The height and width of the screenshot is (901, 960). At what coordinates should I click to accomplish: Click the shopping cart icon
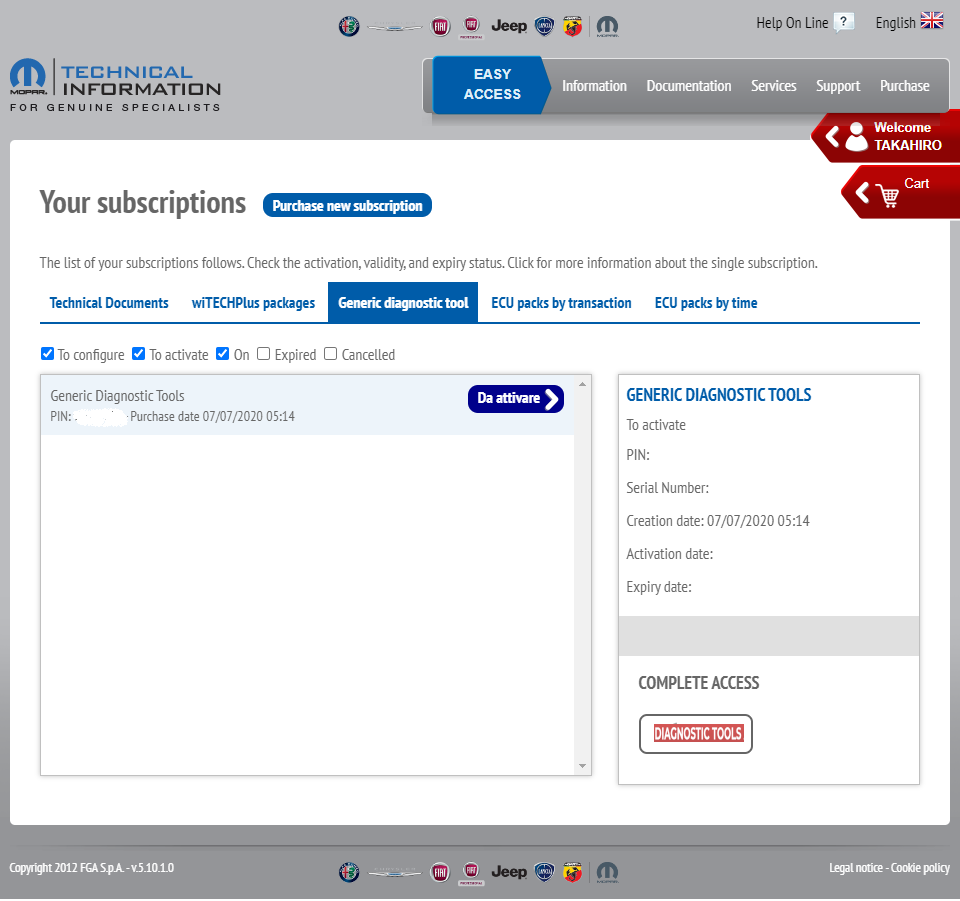point(887,196)
